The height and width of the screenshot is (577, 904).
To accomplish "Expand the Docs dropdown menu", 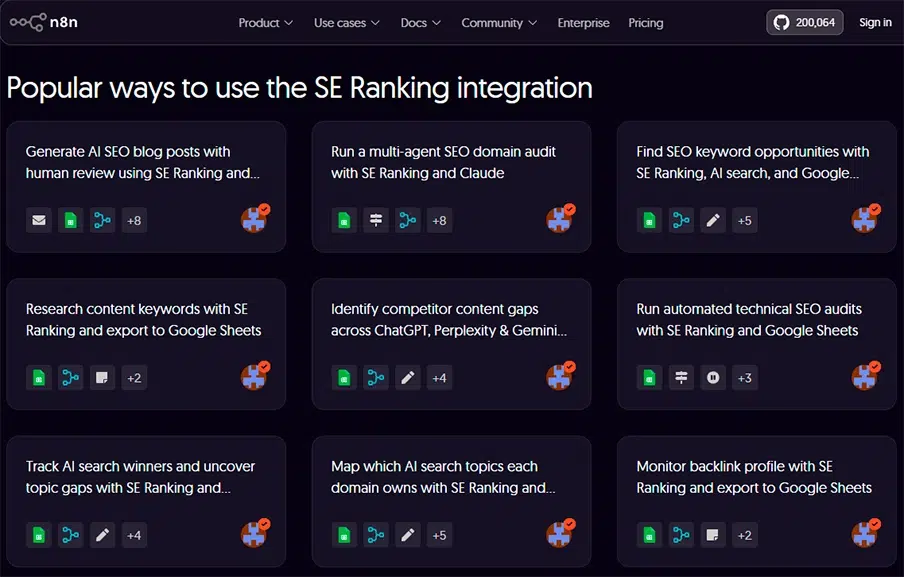I will (x=420, y=23).
